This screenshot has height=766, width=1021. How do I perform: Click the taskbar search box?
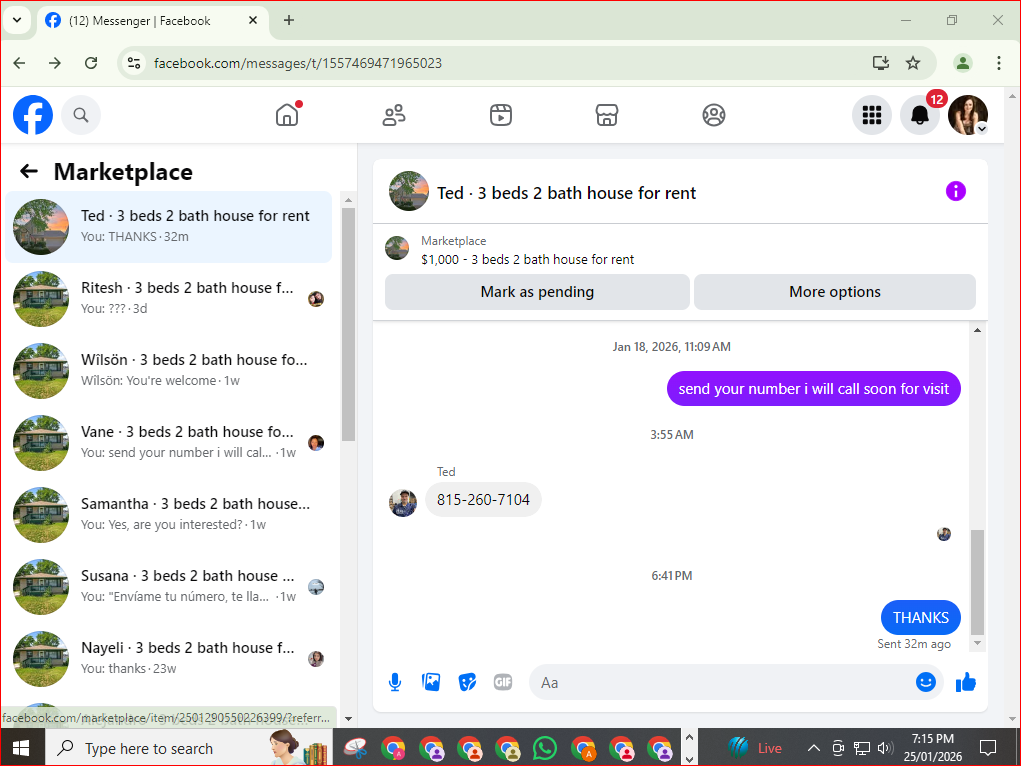coord(189,748)
